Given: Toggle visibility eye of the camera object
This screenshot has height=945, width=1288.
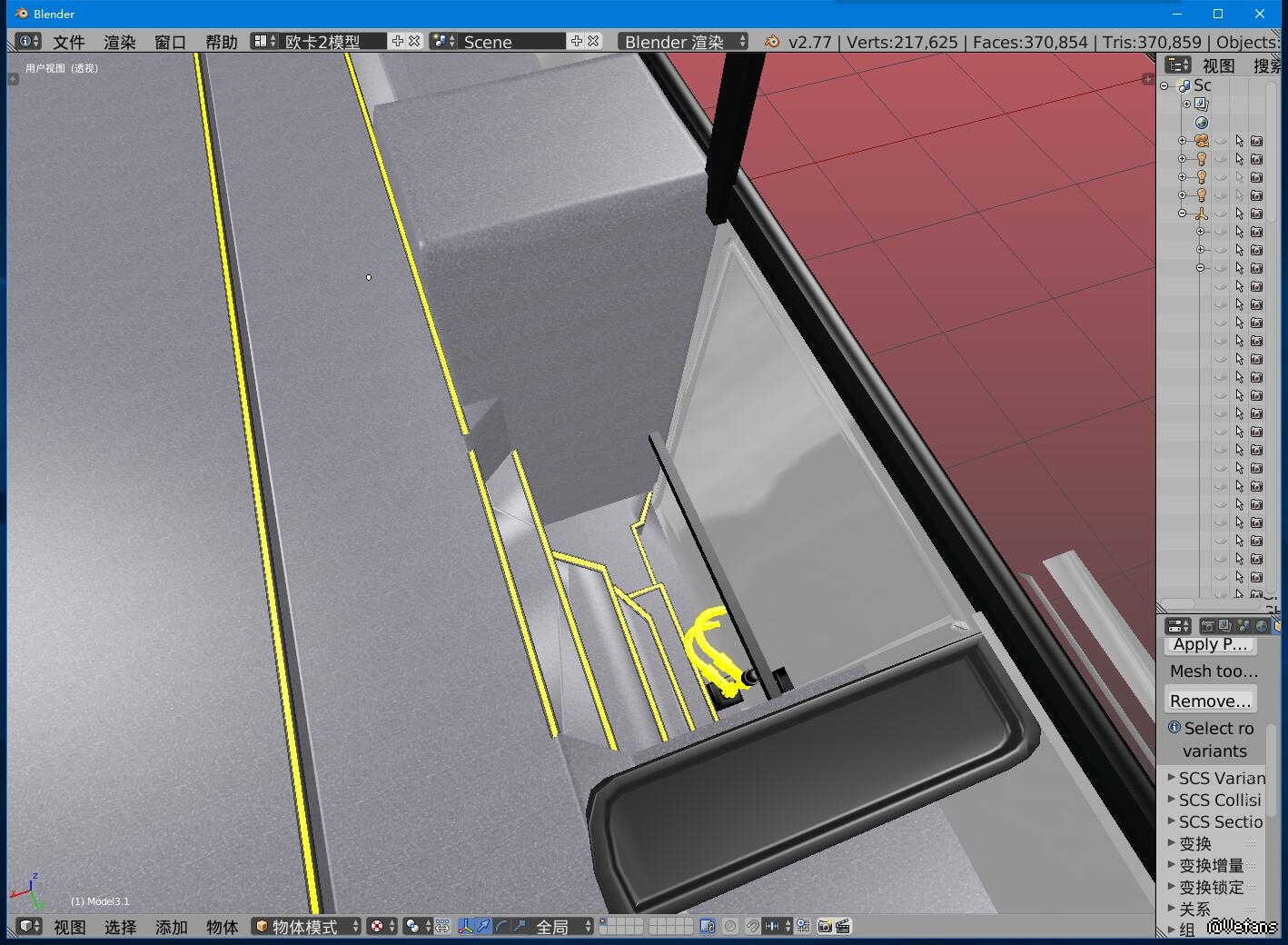Looking at the screenshot, I should tap(1221, 141).
